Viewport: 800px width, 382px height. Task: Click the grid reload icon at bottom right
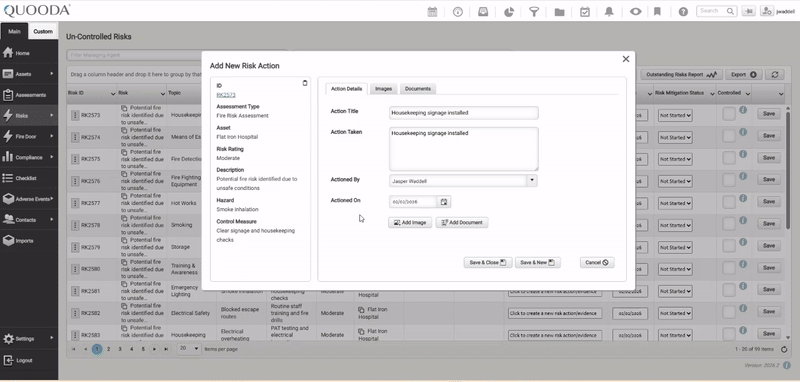pyautogui.click(x=784, y=349)
